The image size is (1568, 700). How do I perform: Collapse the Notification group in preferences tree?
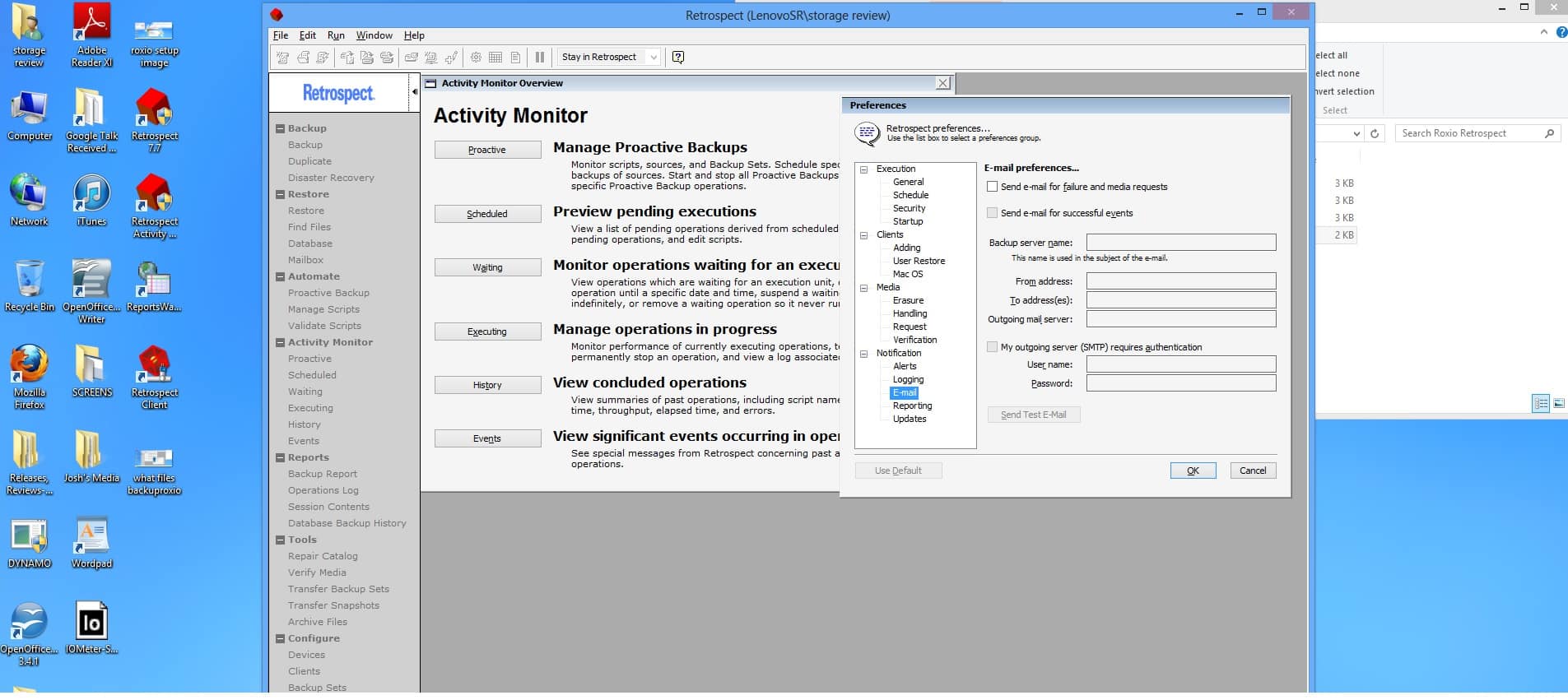[864, 354]
